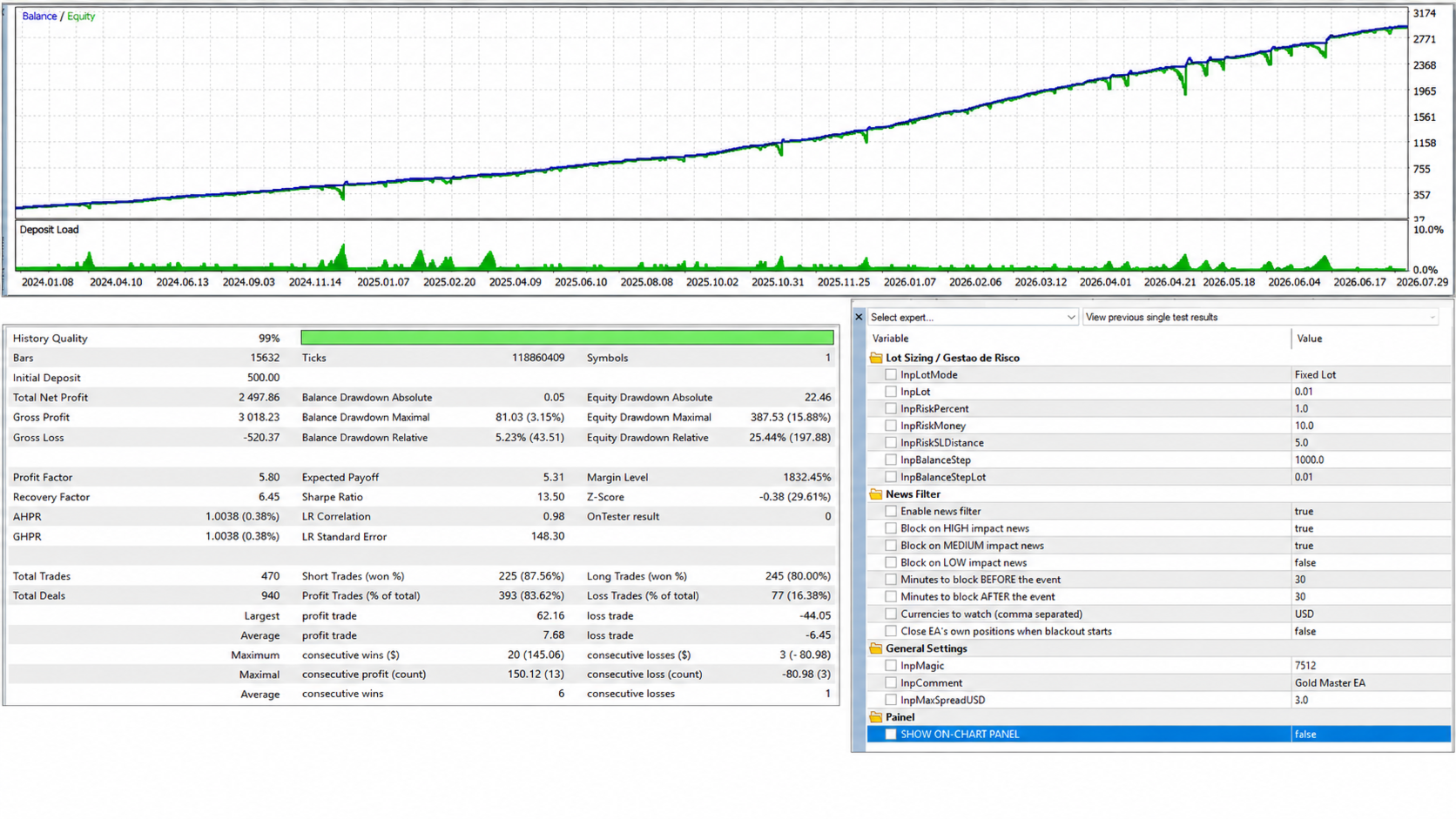Click the true value of Enable news filter

pos(1304,512)
